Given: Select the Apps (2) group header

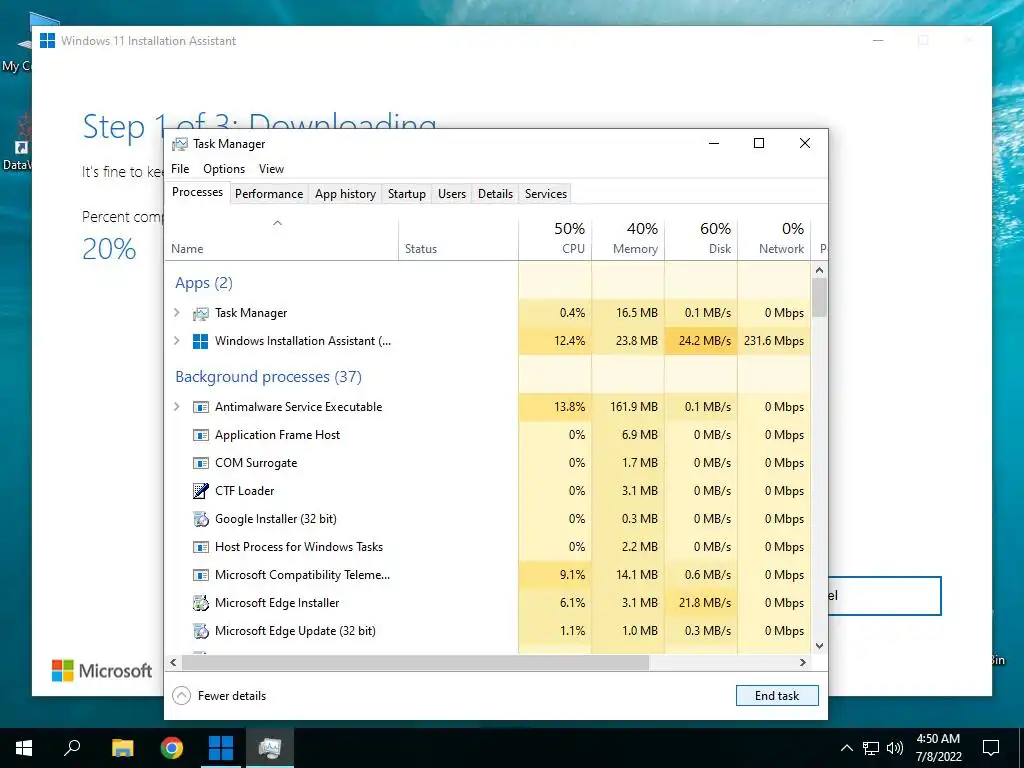Looking at the screenshot, I should pos(204,283).
